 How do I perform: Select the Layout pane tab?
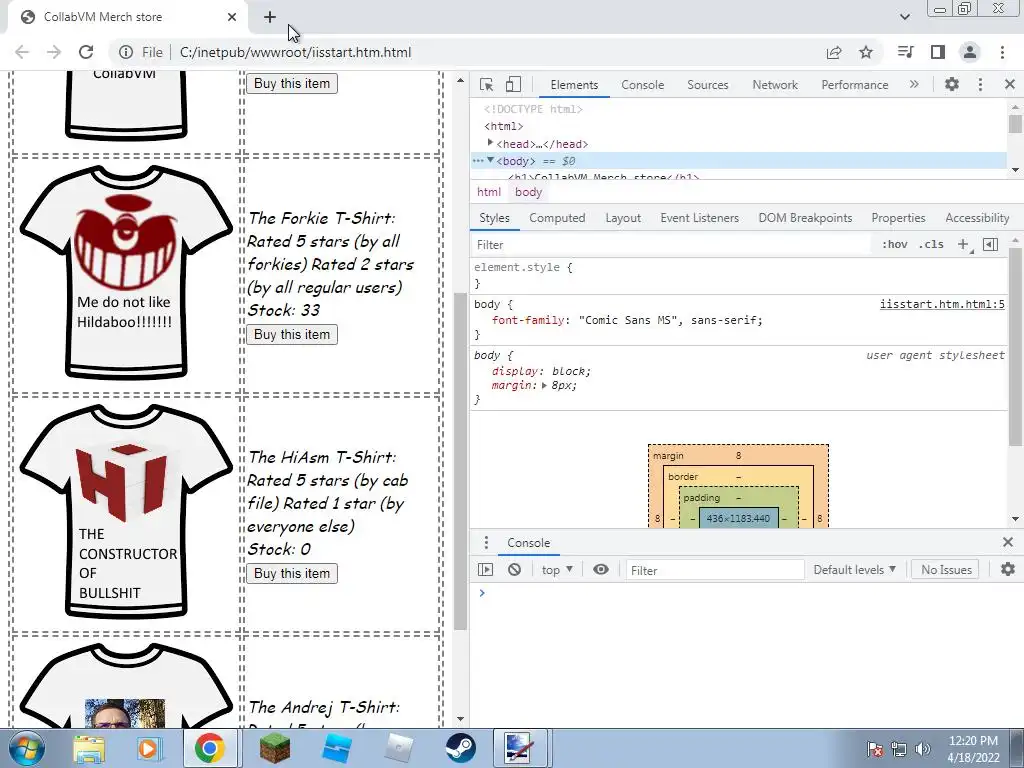point(623,218)
